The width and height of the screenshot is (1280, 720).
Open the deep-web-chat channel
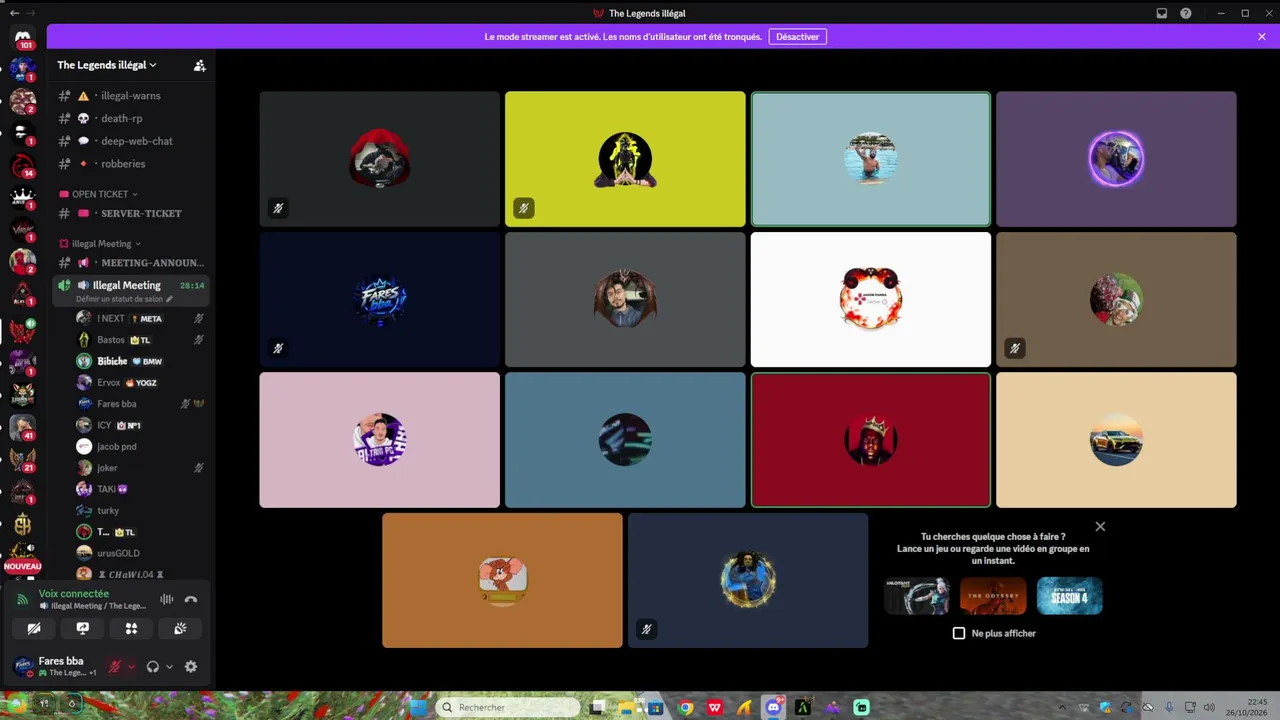click(x=131, y=141)
